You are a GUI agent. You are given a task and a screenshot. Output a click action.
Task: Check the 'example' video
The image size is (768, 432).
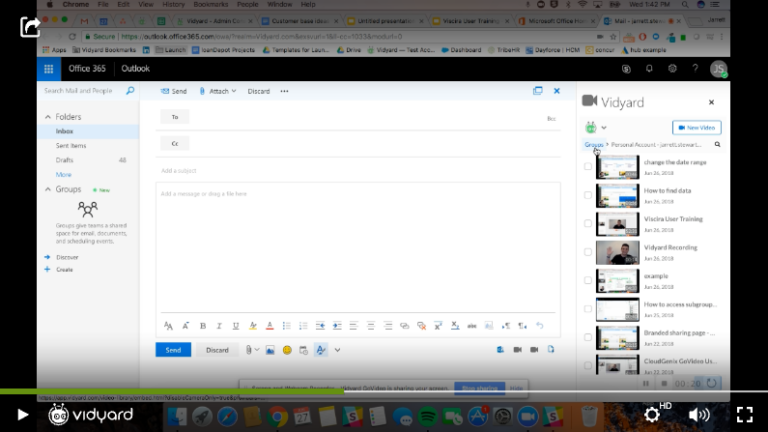(588, 280)
